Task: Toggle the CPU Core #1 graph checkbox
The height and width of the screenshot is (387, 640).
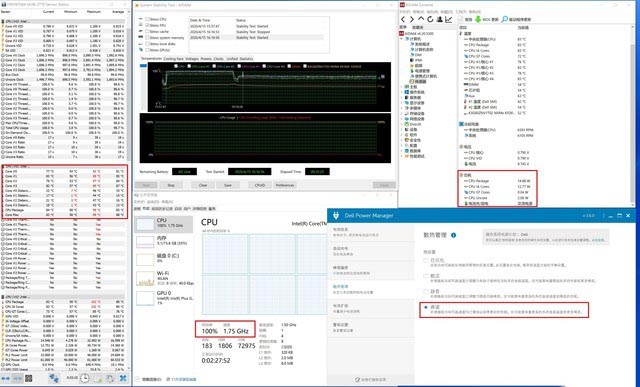Action: click(189, 66)
